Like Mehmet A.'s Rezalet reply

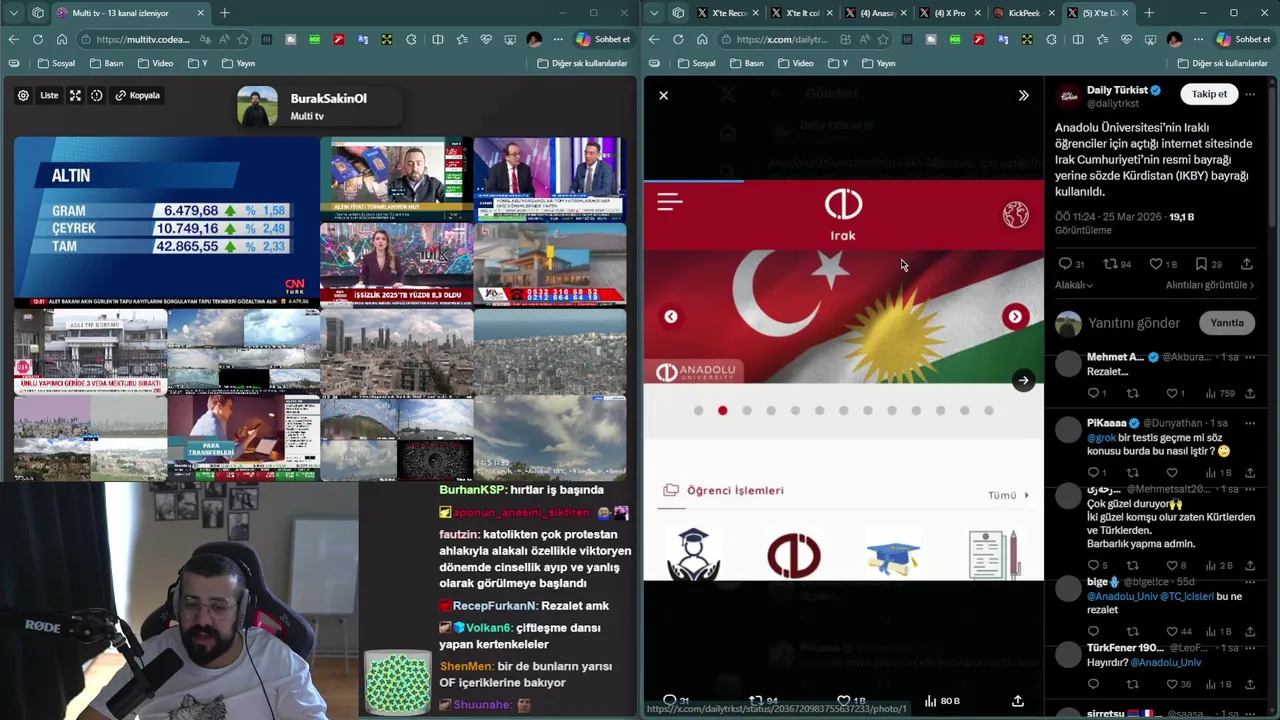point(1172,394)
